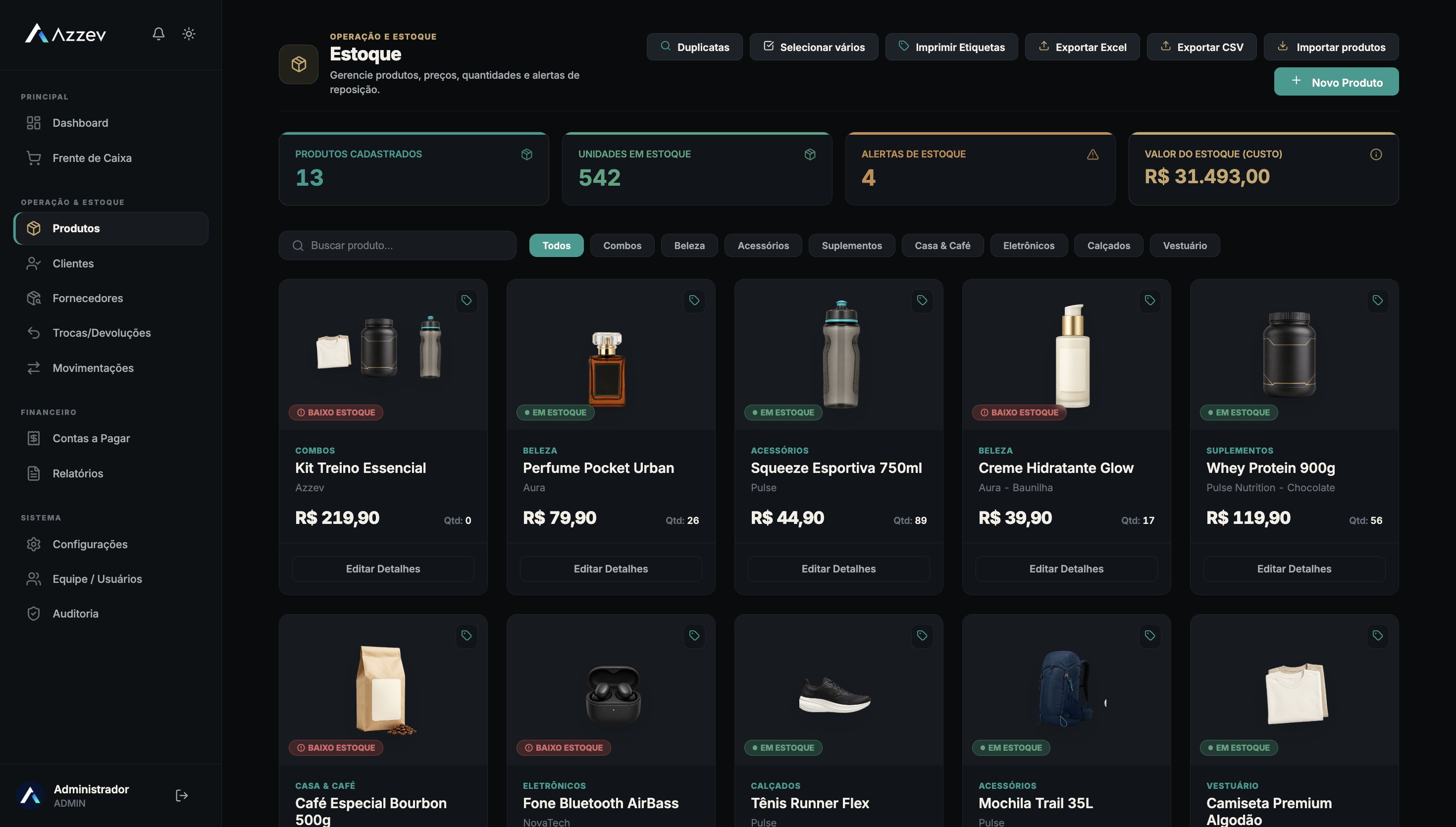The width and height of the screenshot is (1456, 827).
Task: Click the Kit Treino Essencial product image
Action: coord(379,347)
